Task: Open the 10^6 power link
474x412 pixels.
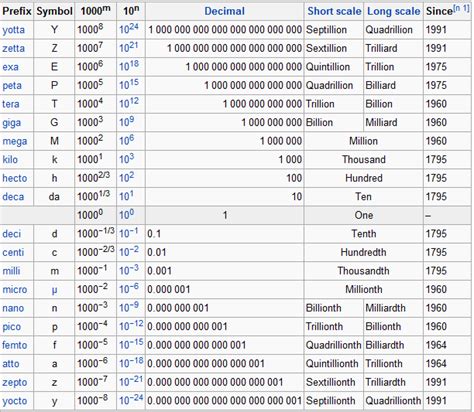Action: [x=127, y=140]
